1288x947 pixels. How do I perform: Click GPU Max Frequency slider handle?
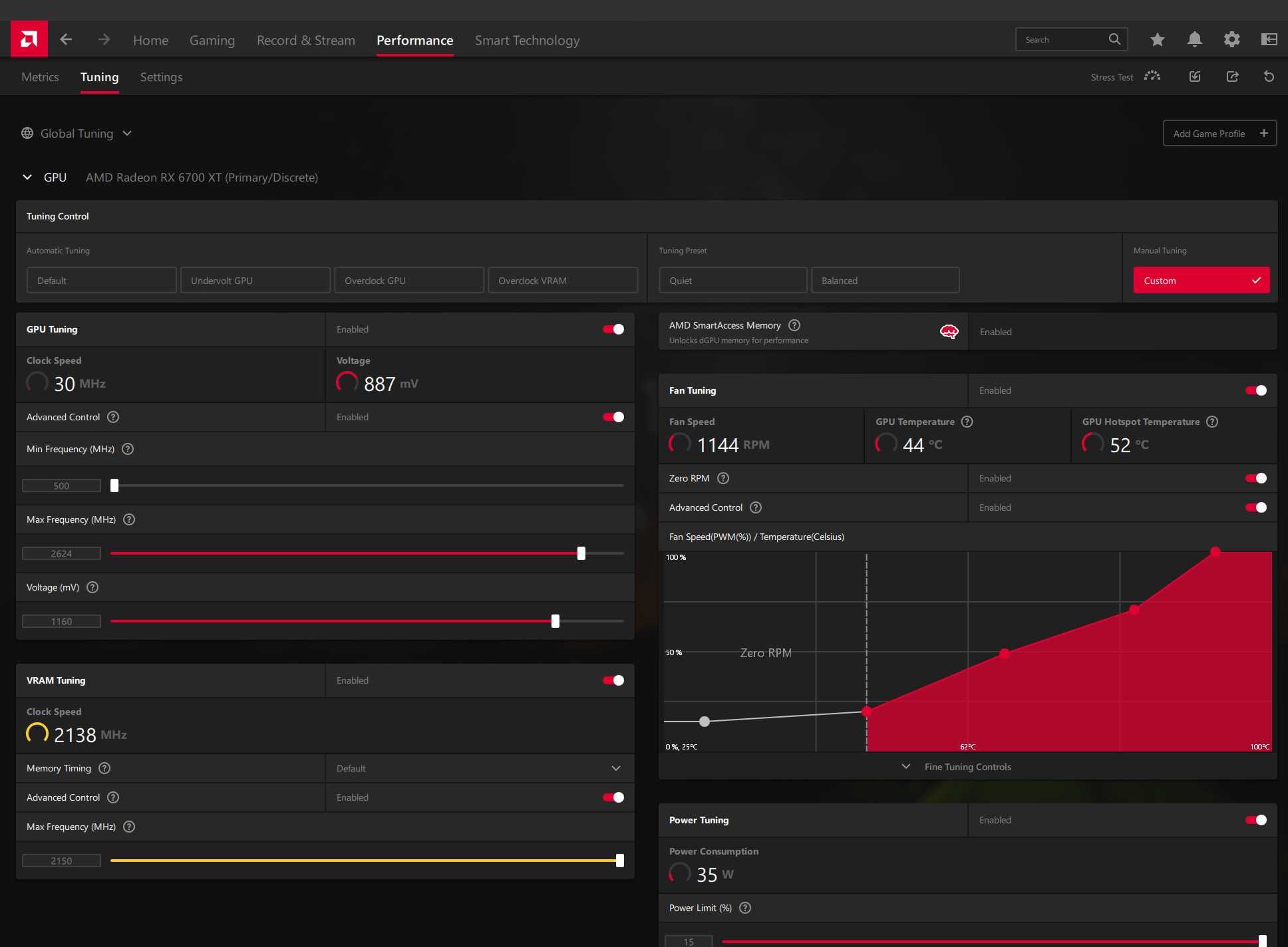(x=581, y=553)
